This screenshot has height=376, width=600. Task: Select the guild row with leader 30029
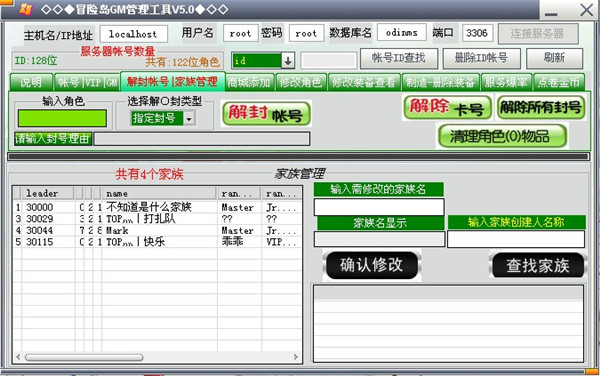[158, 219]
